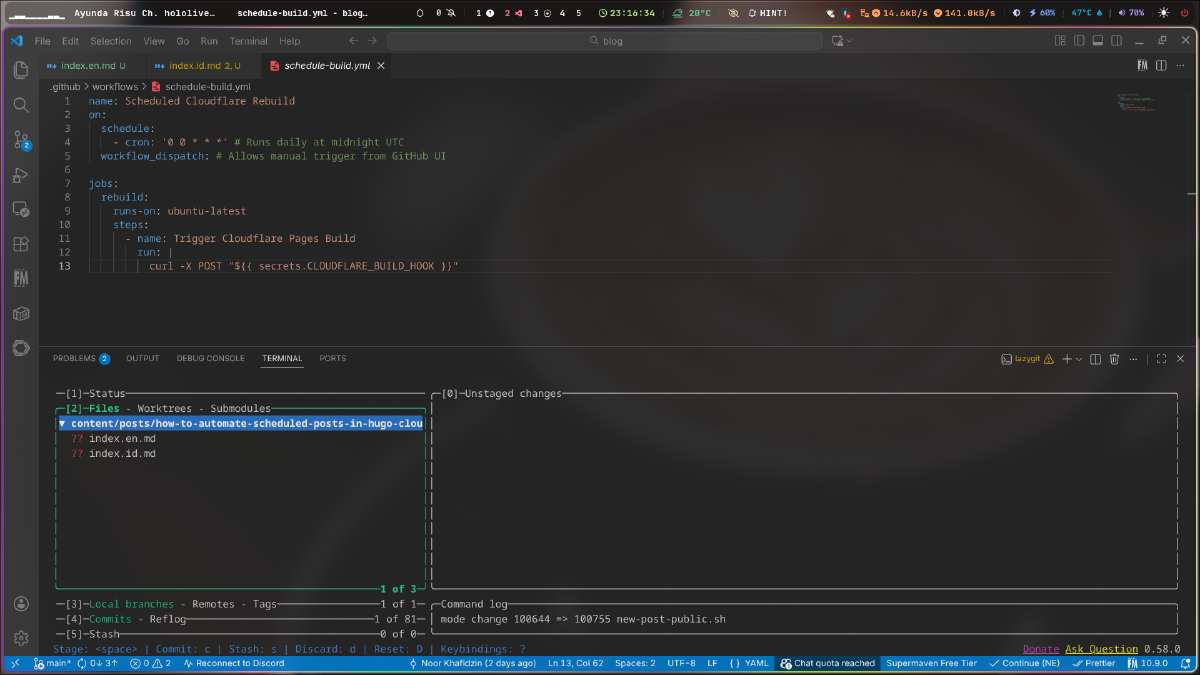Open the Source Control view
Viewport: 1200px width, 675px height.
[21, 140]
